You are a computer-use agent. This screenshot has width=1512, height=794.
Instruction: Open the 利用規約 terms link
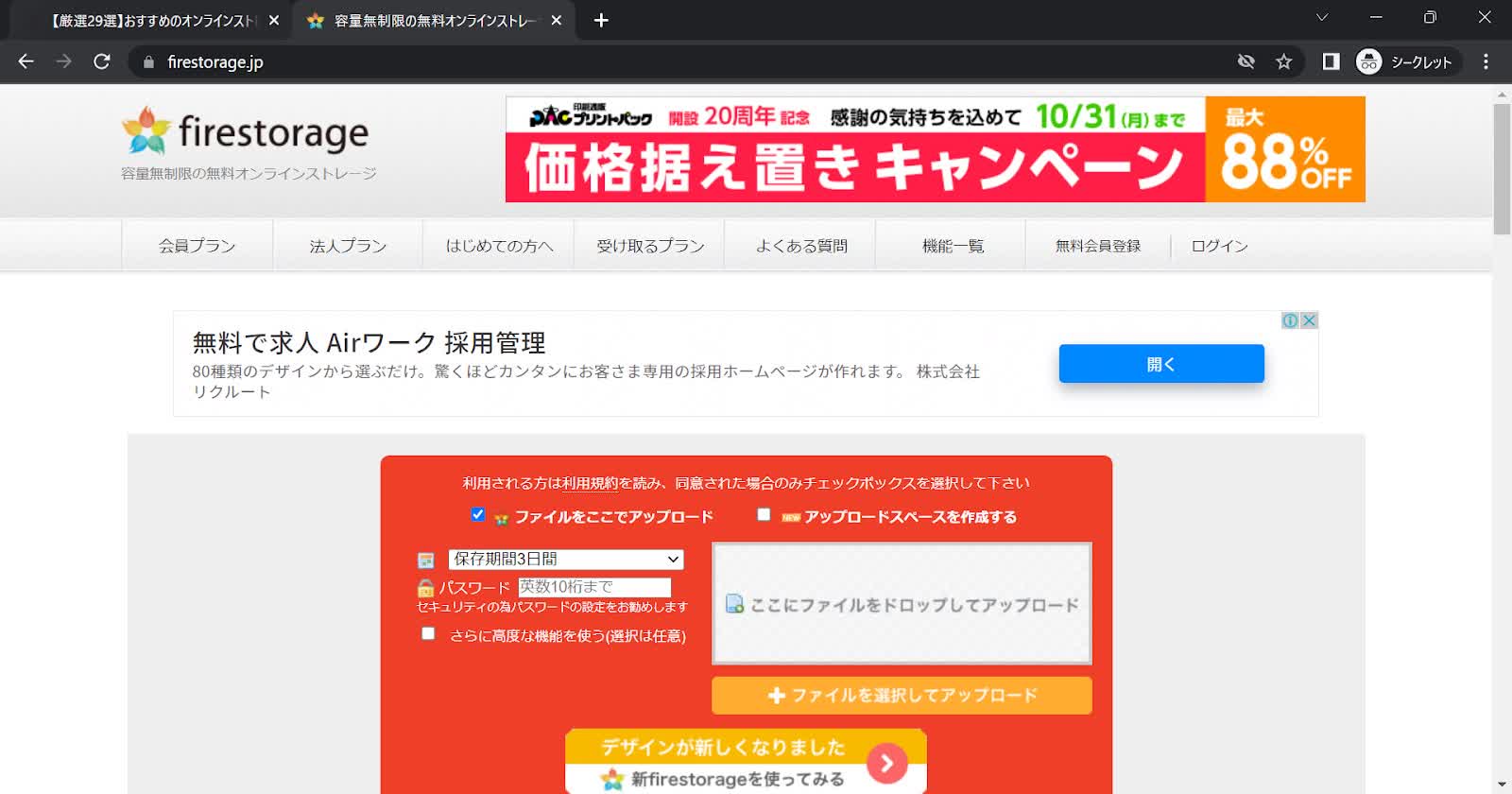590,483
